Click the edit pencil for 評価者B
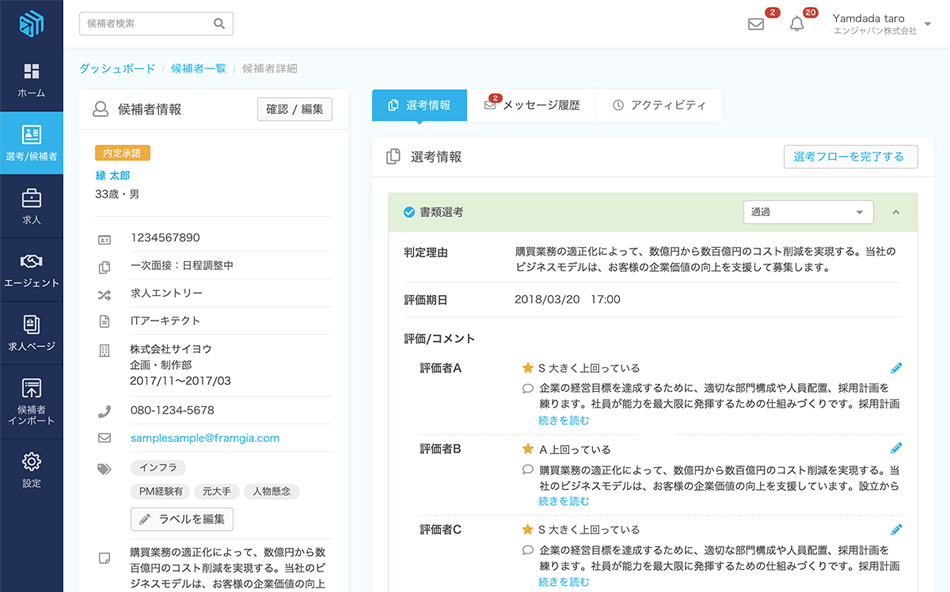The width and height of the screenshot is (950, 592). (x=896, y=449)
